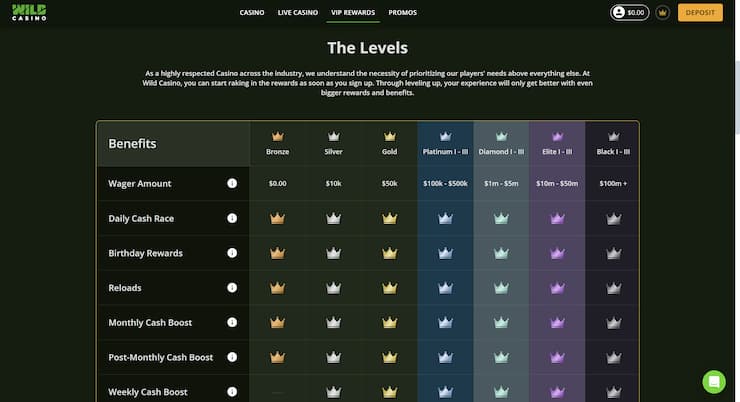The height and width of the screenshot is (402, 740).
Task: Show info for Weekly Cash Boost
Action: [x=232, y=392]
